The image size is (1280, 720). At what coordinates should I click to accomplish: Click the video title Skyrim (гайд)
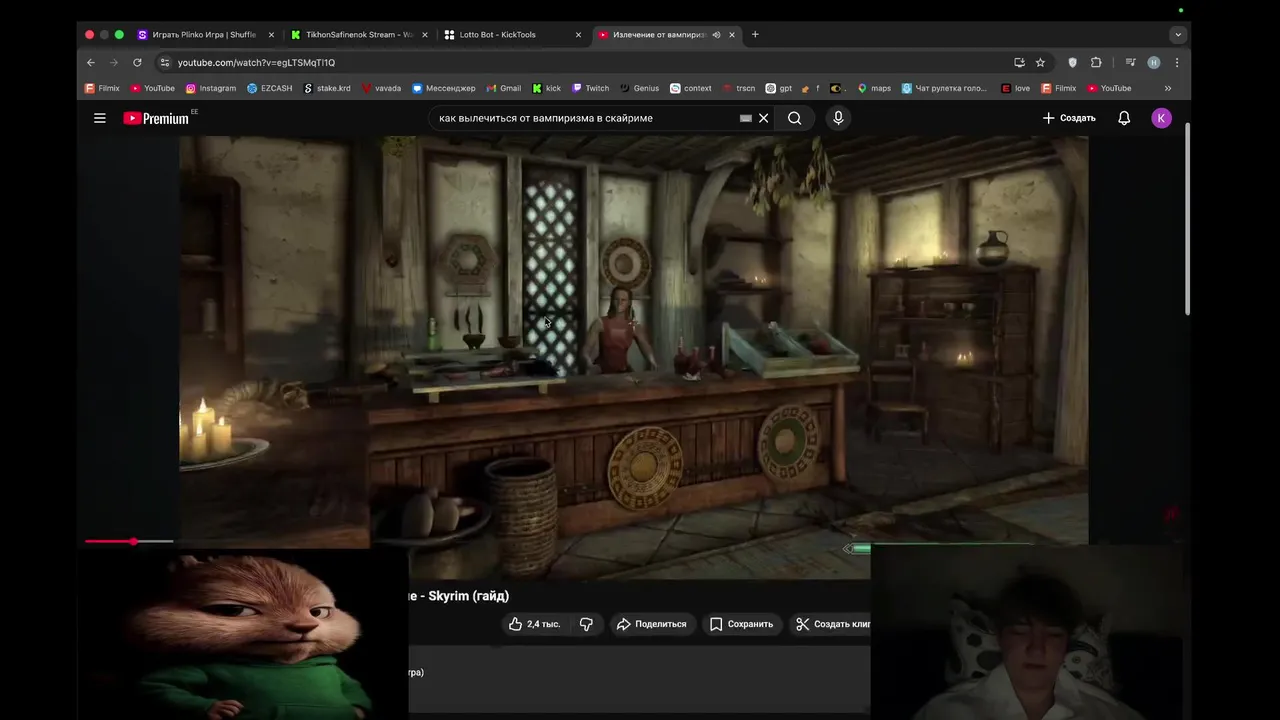pyautogui.click(x=460, y=596)
